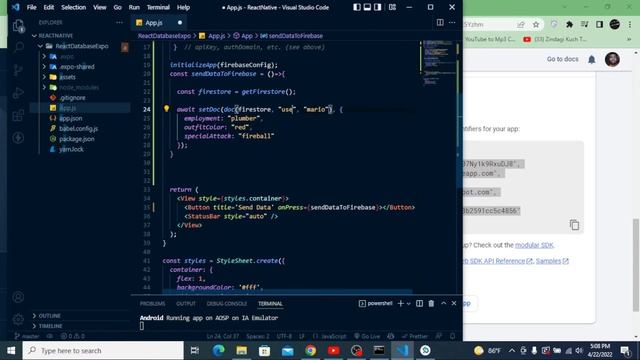Toggle the primary sidebar layout icon
640x360 pixels.
[x=356, y=7]
